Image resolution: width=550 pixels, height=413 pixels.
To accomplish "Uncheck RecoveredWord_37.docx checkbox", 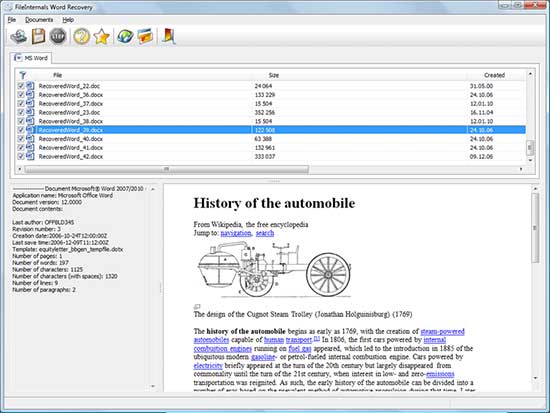I will (x=21, y=104).
